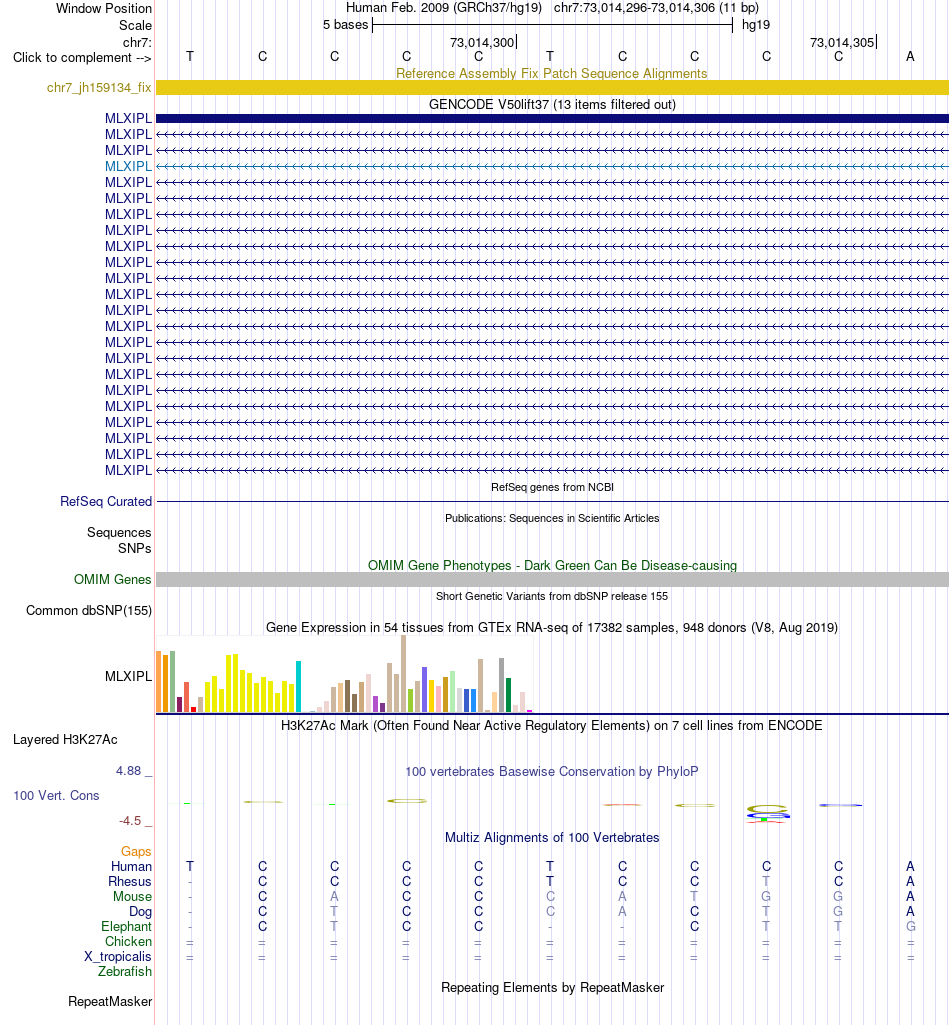Image resolution: width=950 pixels, height=1025 pixels.
Task: Select the 'Mouse' species label
Action: coord(132,896)
